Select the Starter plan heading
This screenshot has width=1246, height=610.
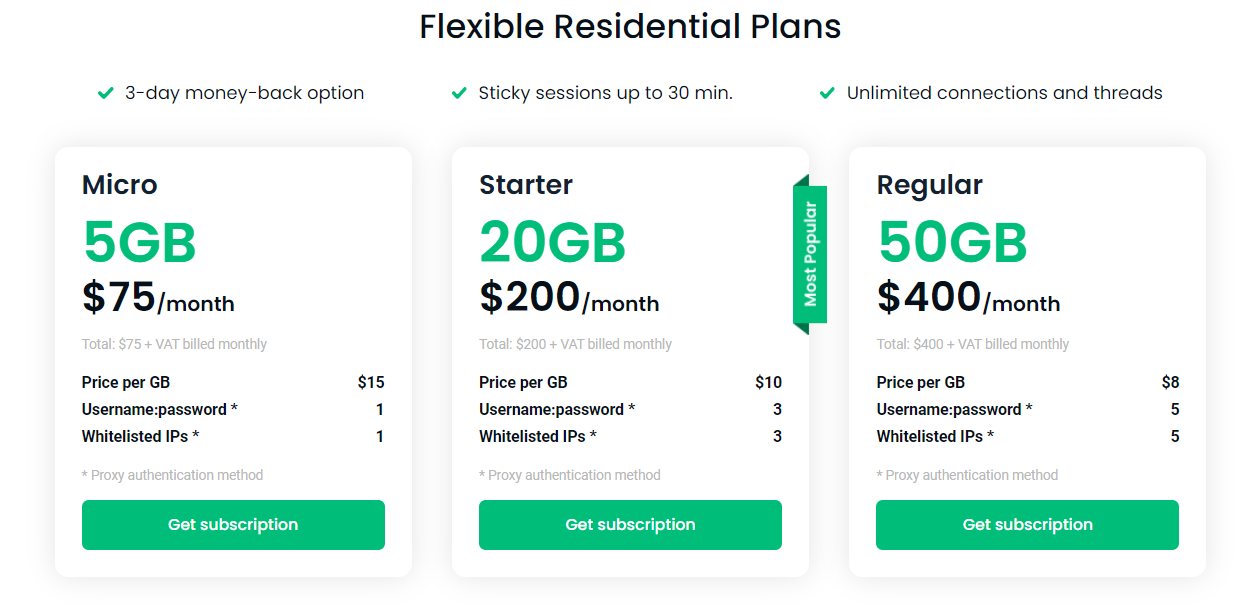coord(526,185)
